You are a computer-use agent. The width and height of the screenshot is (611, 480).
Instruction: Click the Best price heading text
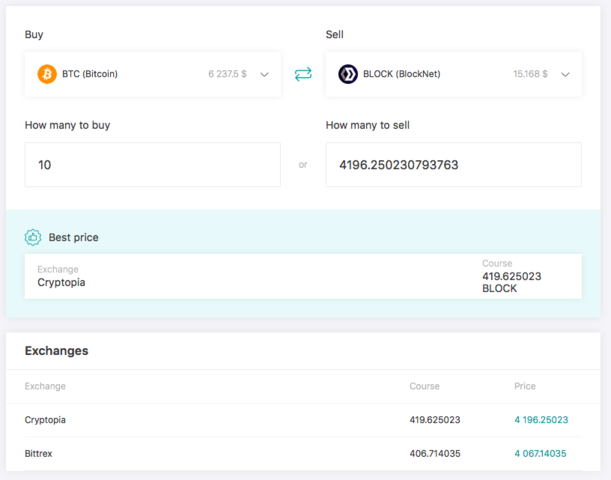pos(74,238)
